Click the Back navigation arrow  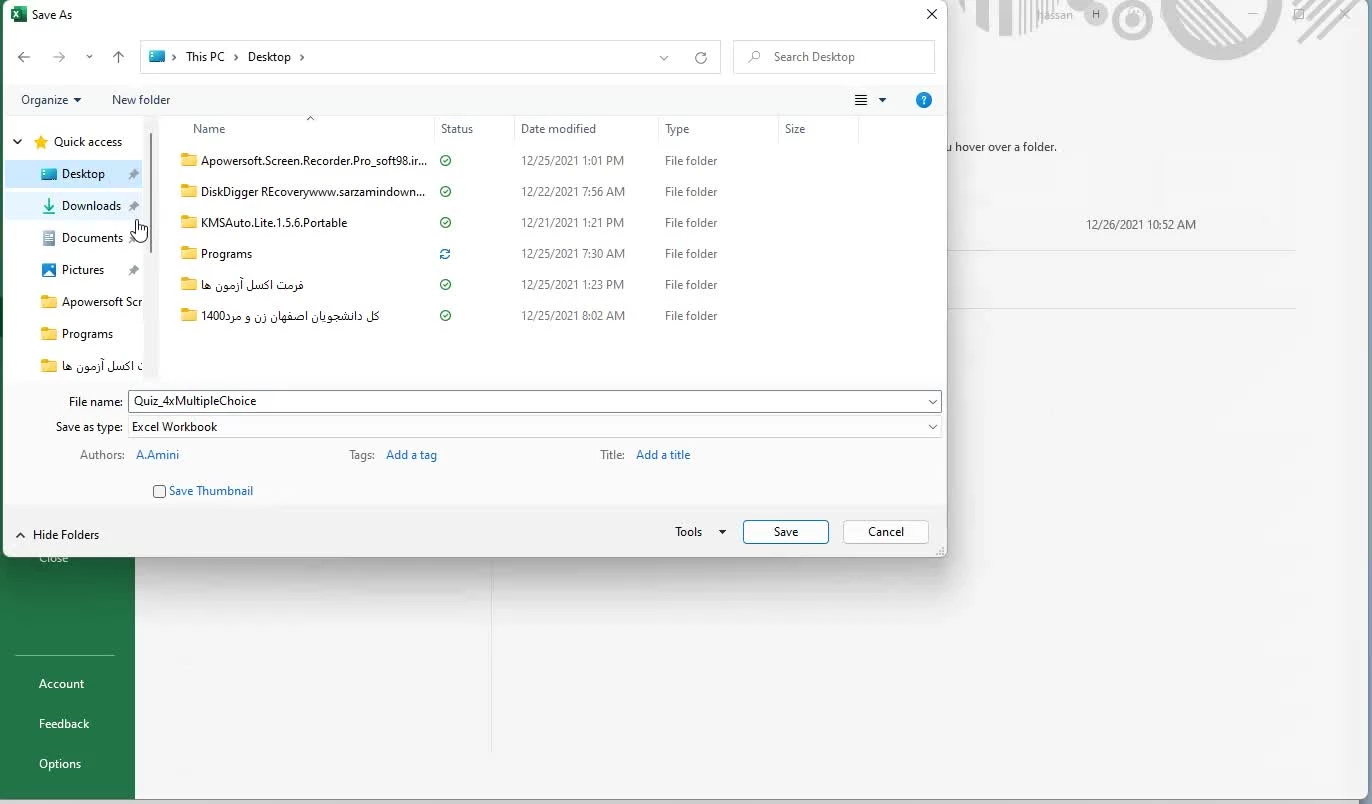tap(24, 57)
